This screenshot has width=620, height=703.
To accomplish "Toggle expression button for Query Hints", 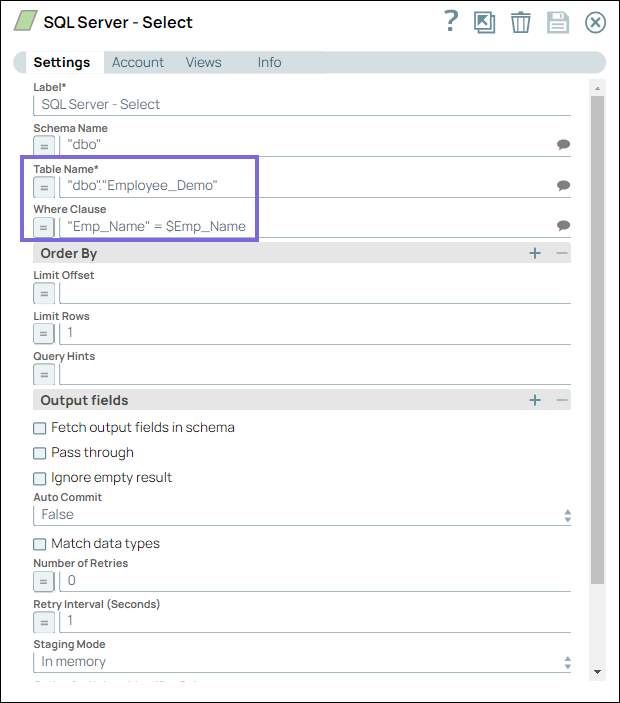I will pyautogui.click(x=44, y=374).
